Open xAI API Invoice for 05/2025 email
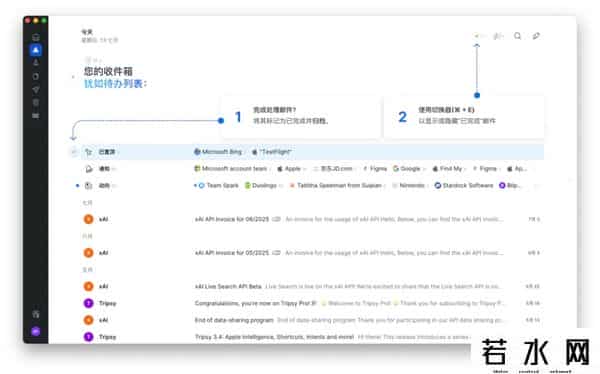The width and height of the screenshot is (600, 374). tap(312, 253)
